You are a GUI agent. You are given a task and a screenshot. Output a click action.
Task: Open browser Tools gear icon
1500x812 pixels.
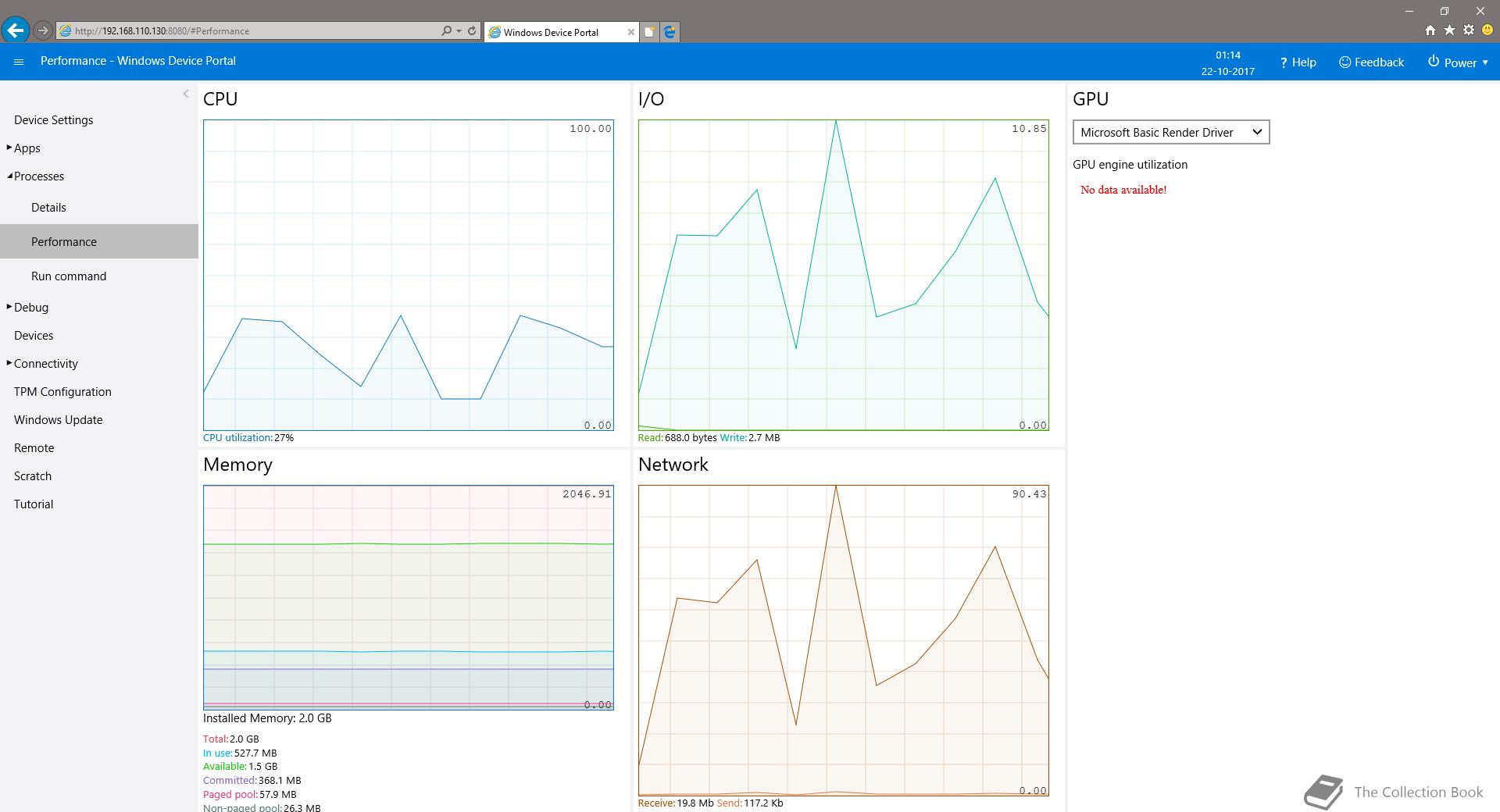pos(1469,30)
